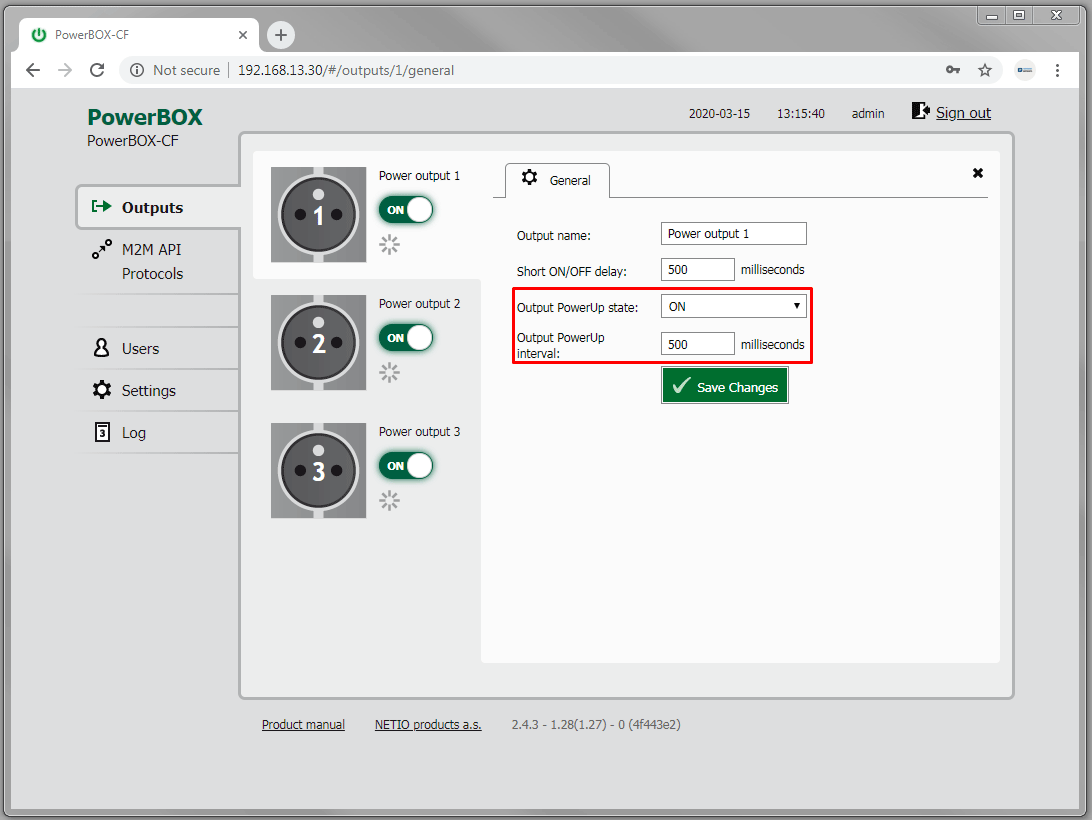Bookmark the page with the star icon
Screen dimensions: 1092x820
[985, 70]
